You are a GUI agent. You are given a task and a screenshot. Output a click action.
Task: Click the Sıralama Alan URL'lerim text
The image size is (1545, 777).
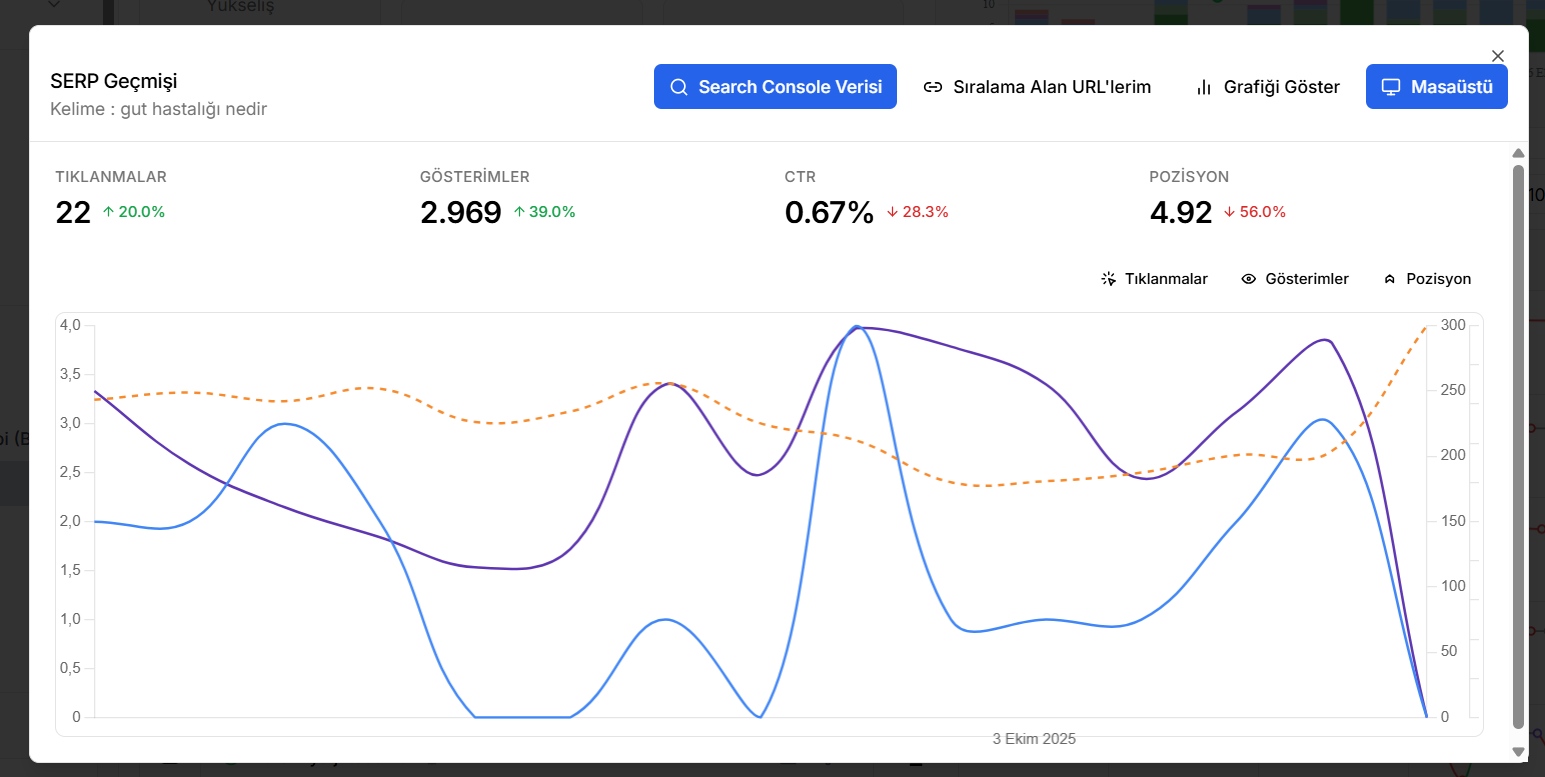click(x=1051, y=87)
